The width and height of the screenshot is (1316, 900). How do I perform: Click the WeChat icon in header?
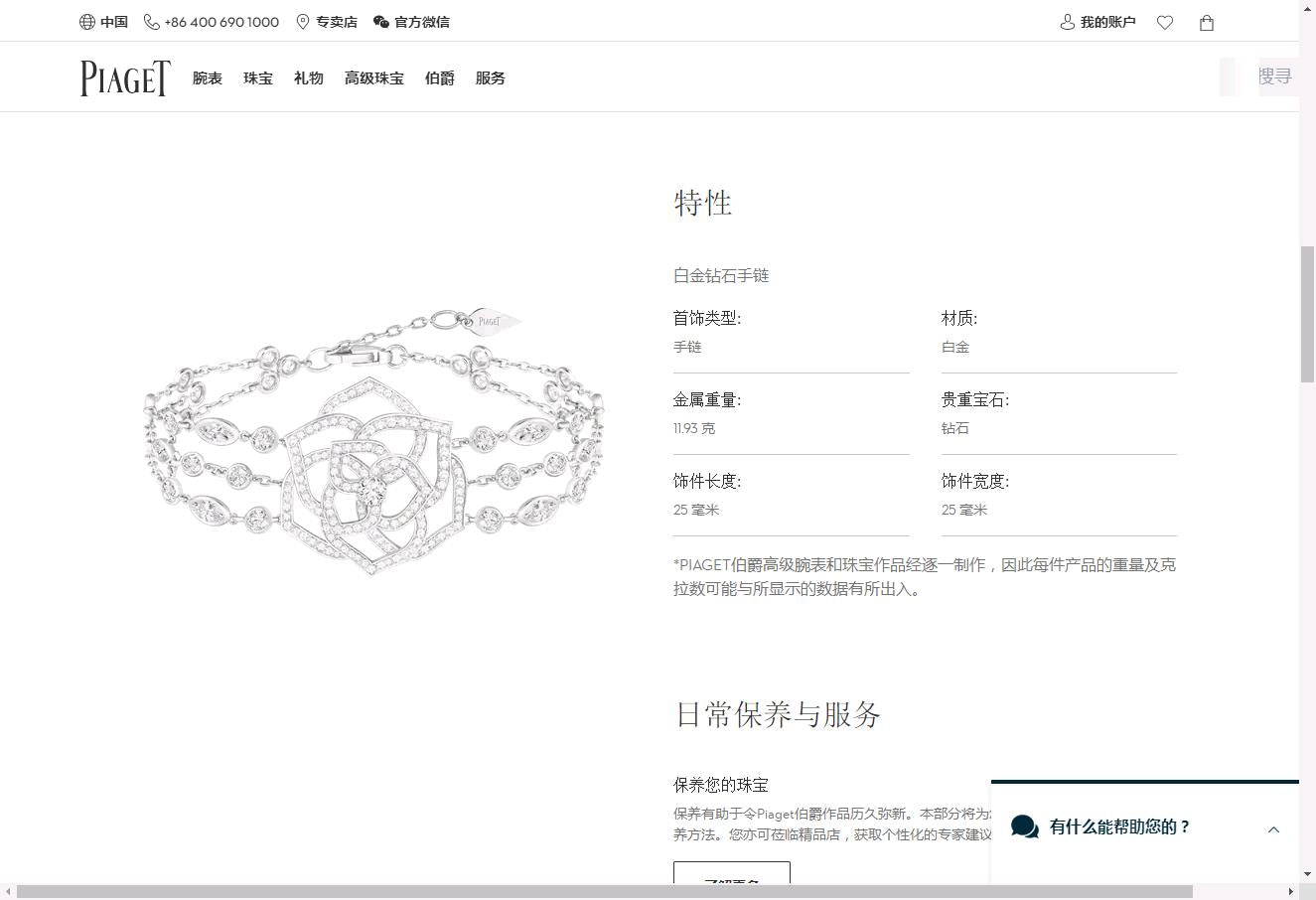(x=380, y=22)
